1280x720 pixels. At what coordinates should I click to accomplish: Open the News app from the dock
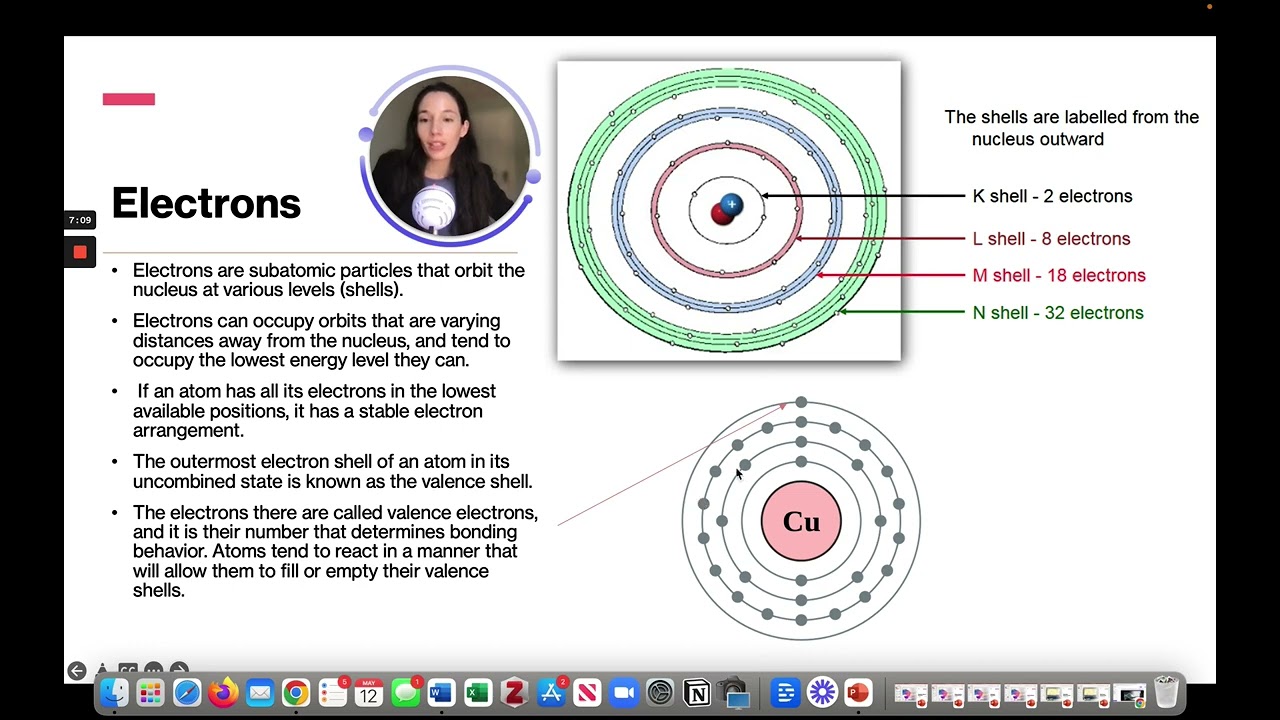coord(587,693)
